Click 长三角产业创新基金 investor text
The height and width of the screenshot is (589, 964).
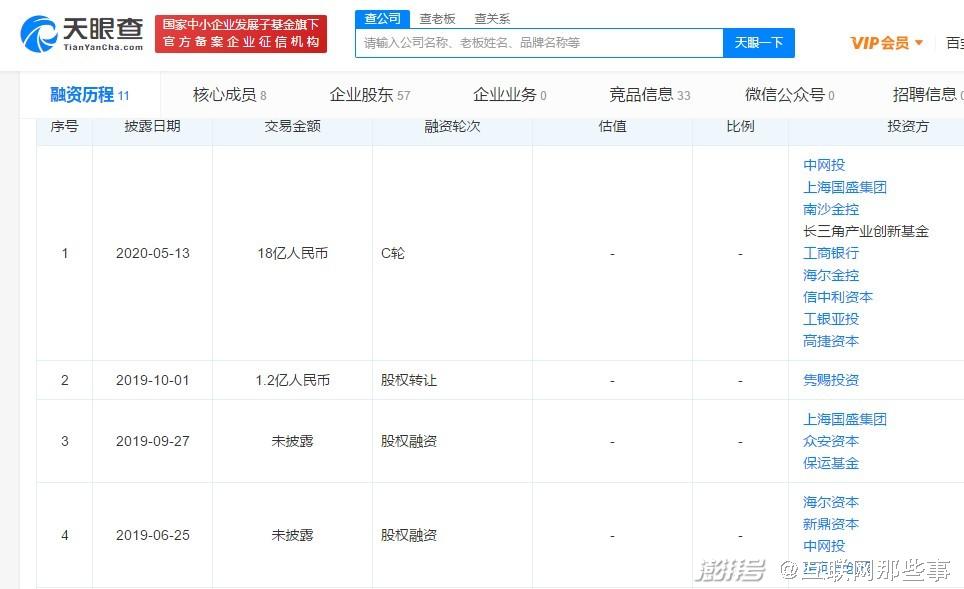pyautogui.click(x=866, y=231)
